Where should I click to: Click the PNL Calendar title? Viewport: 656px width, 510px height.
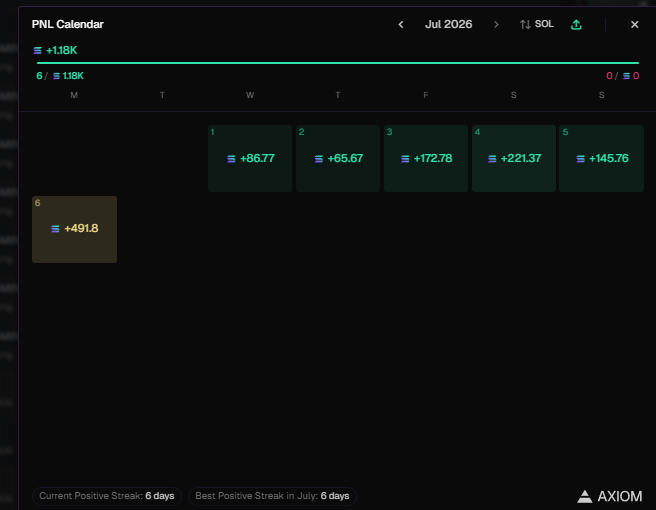click(68, 24)
